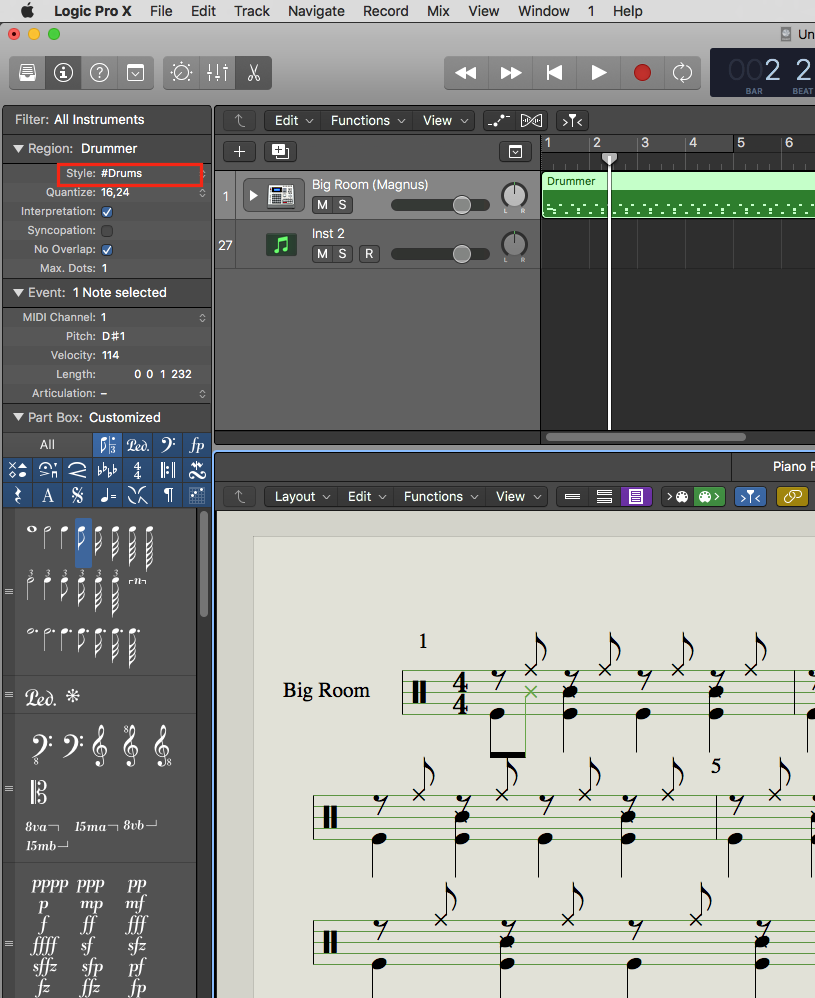The height and width of the screenshot is (998, 815).
Task: Open the Library panel
Action: pos(27,73)
